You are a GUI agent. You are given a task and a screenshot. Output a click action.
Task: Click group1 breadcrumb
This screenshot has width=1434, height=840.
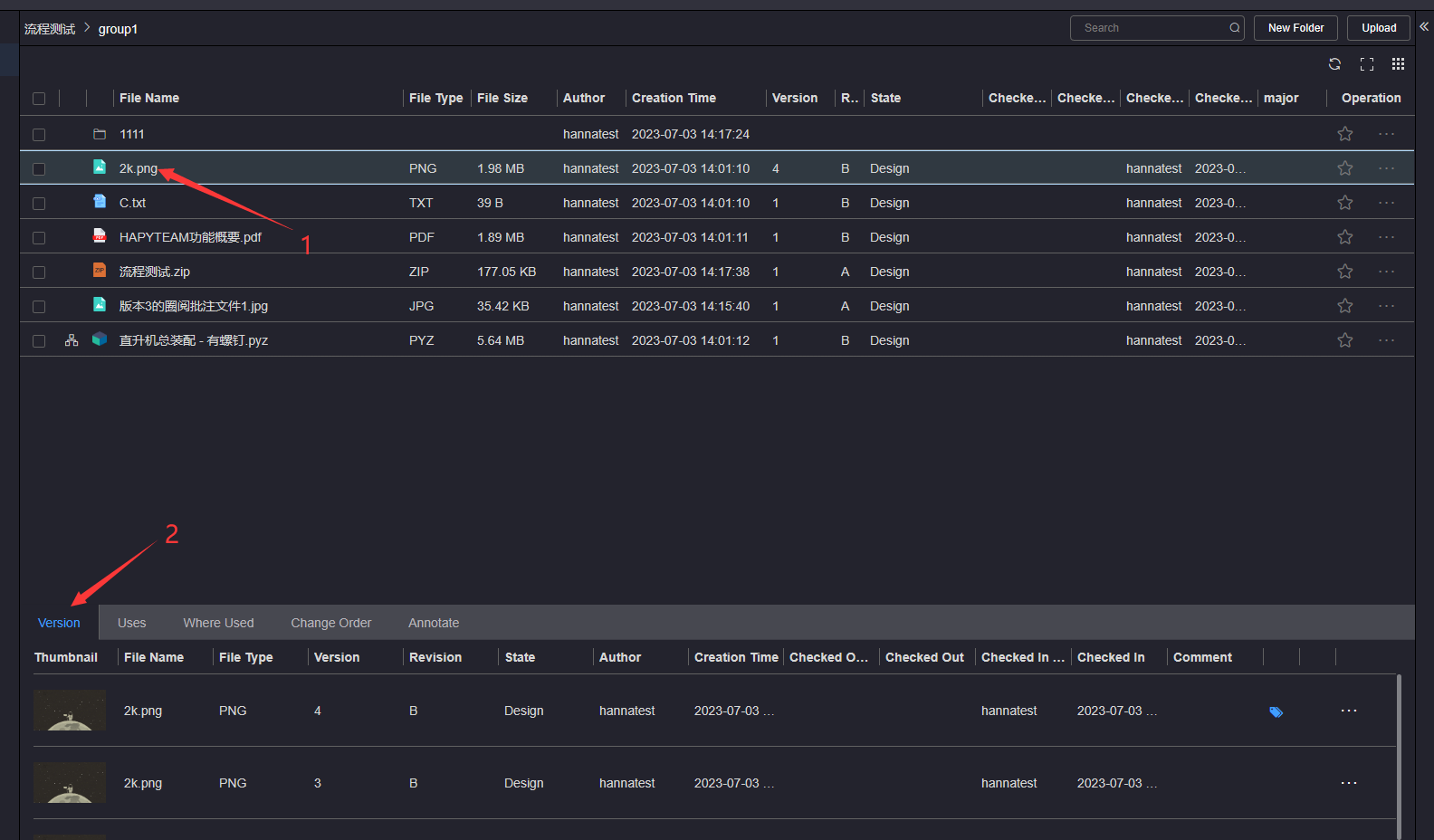tap(118, 29)
